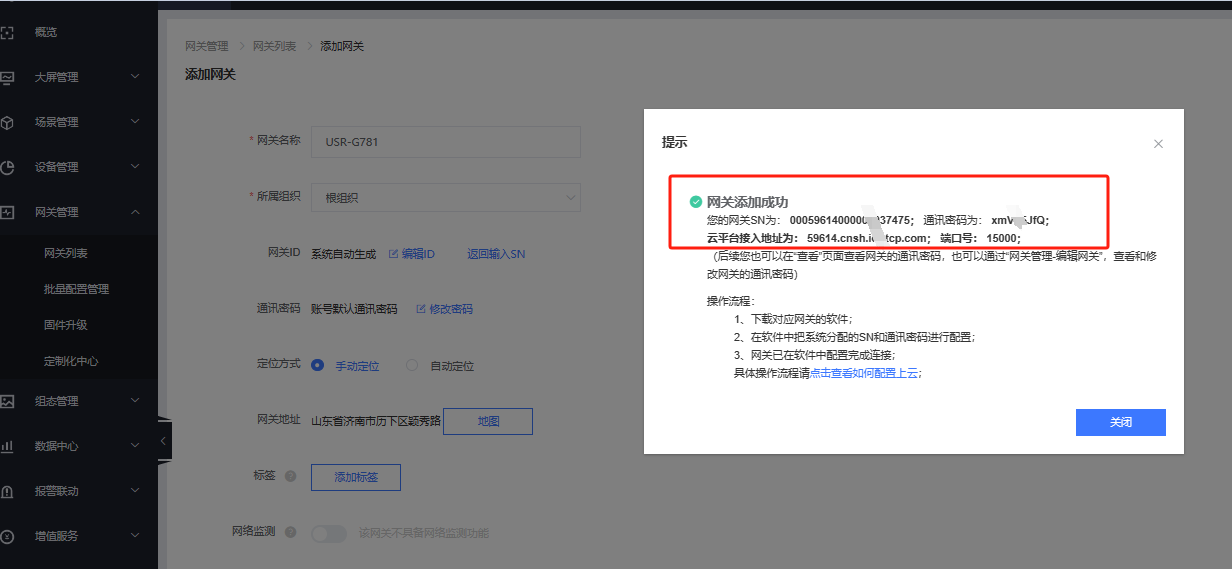Select the 自动定位 radio button
1232x569 pixels.
[x=412, y=366]
